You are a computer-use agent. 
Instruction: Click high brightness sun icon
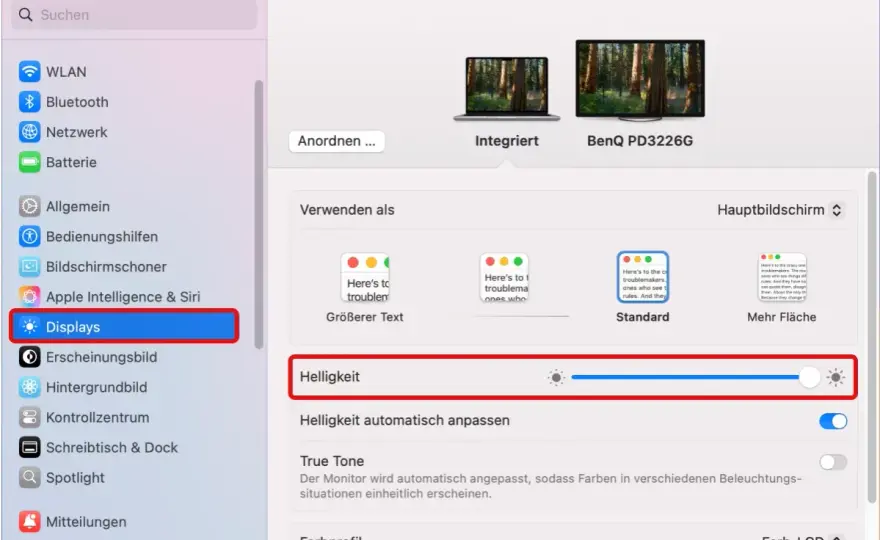pyautogui.click(x=836, y=377)
